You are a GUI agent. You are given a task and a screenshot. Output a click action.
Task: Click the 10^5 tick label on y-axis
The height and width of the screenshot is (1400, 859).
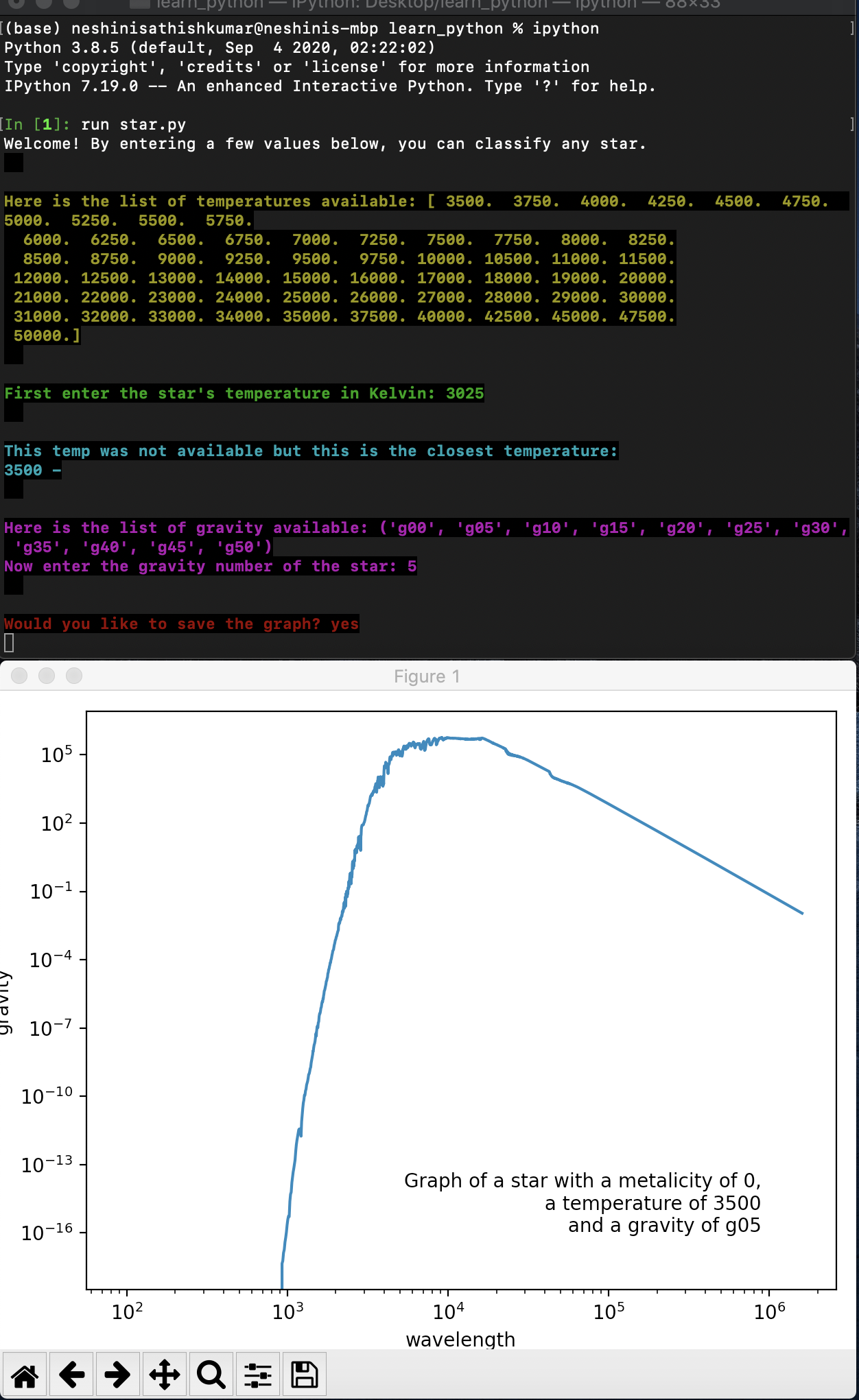tap(57, 754)
